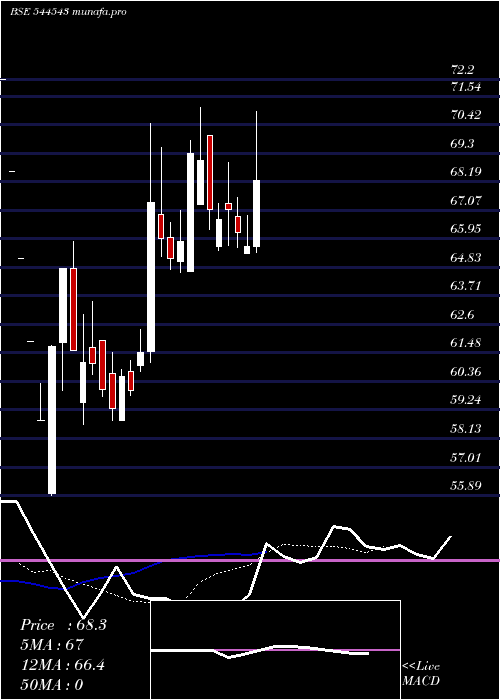The width and height of the screenshot is (500, 700).
Task: Click the 60.36 price axis label
Action: (466, 372)
